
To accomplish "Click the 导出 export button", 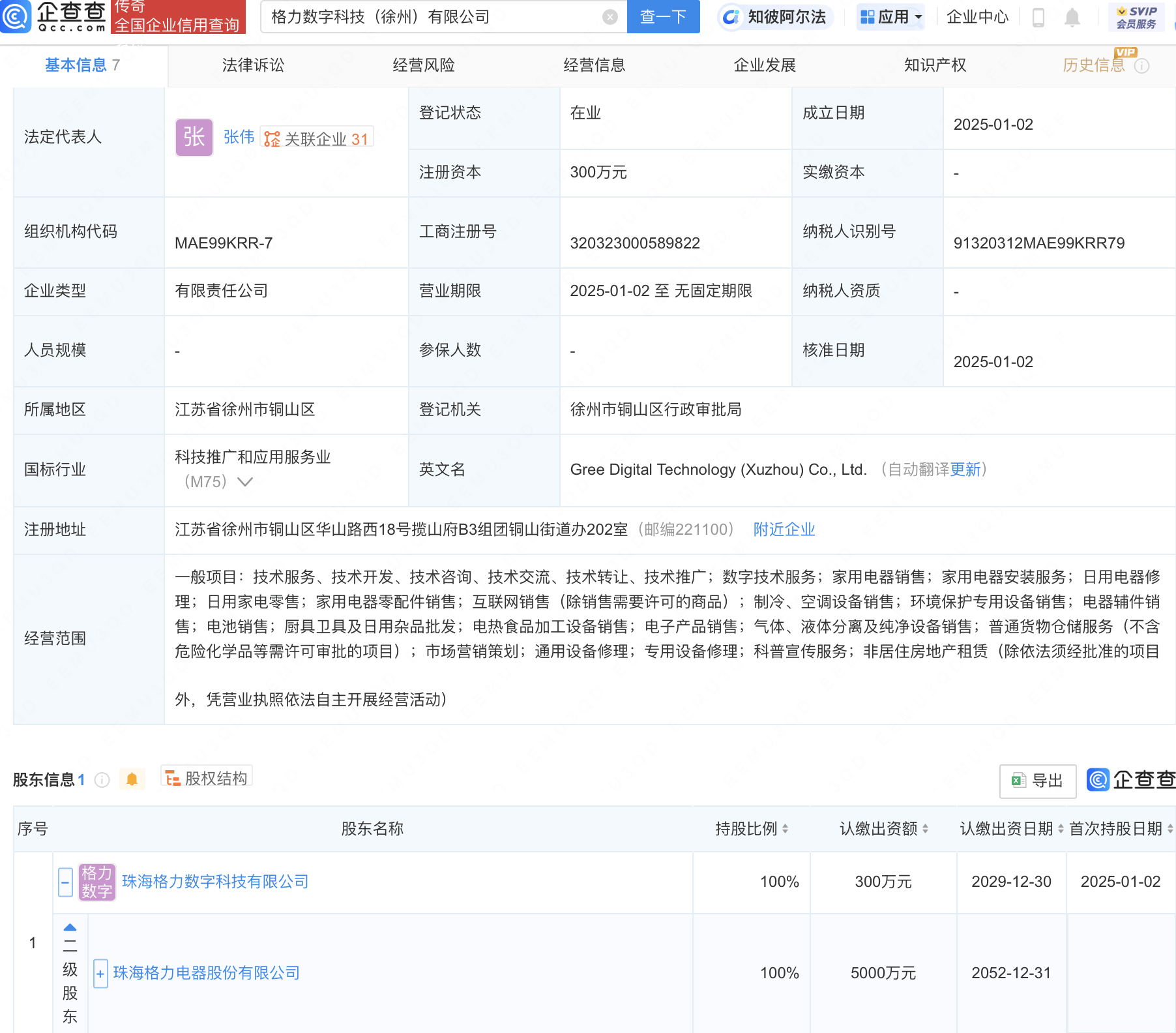I will [1038, 781].
